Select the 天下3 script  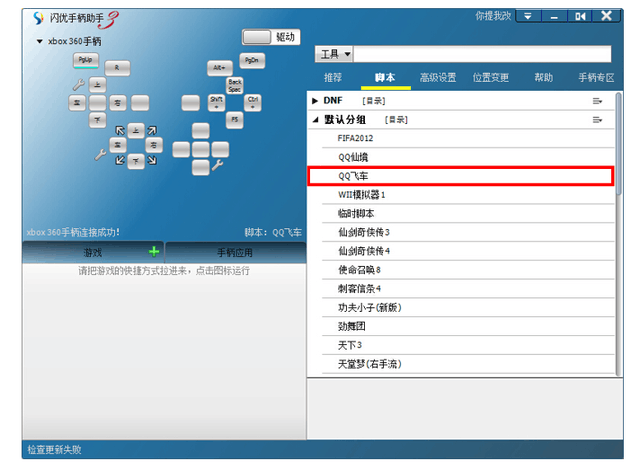[468, 345]
